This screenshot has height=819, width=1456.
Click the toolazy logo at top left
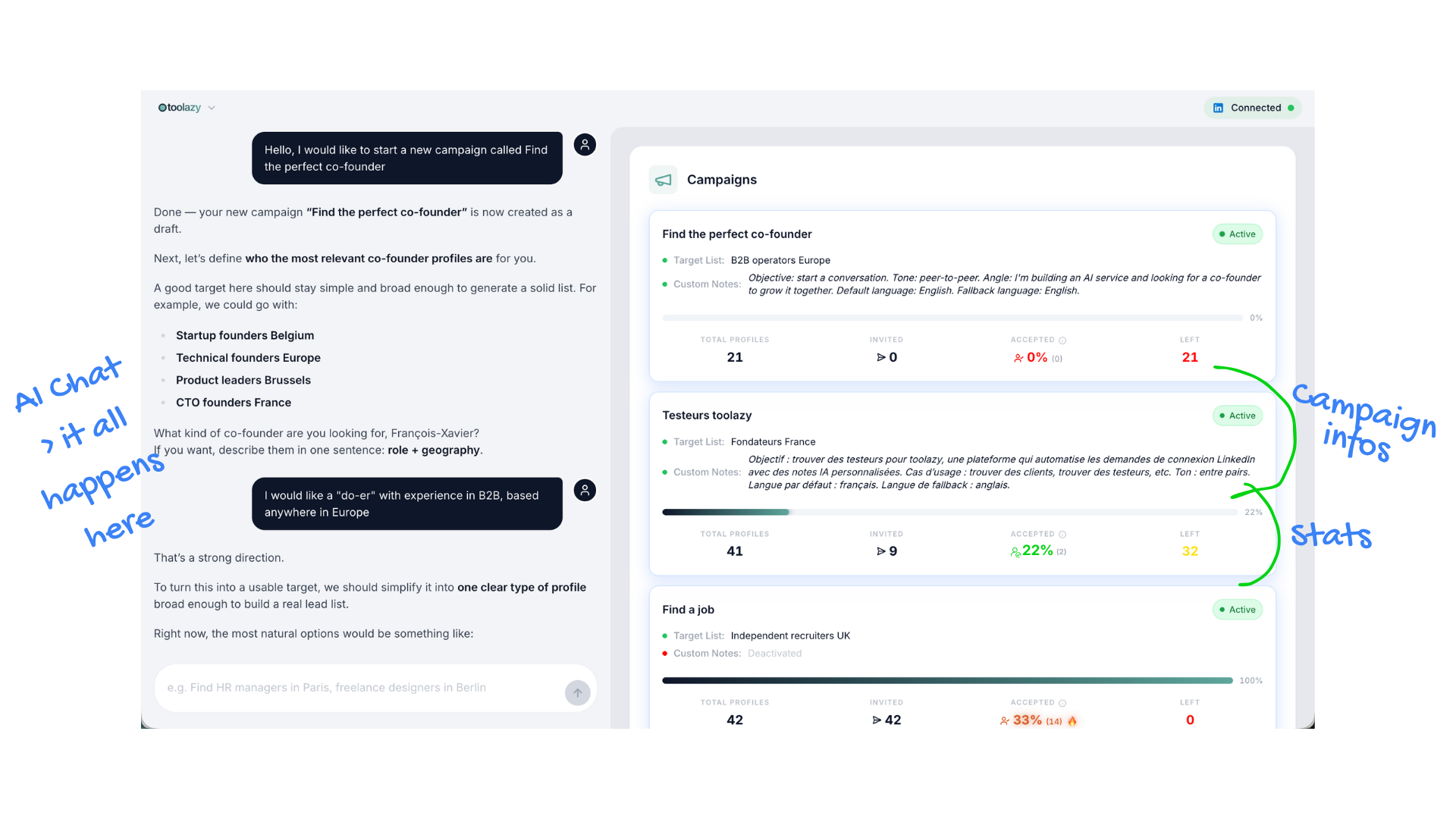point(179,108)
